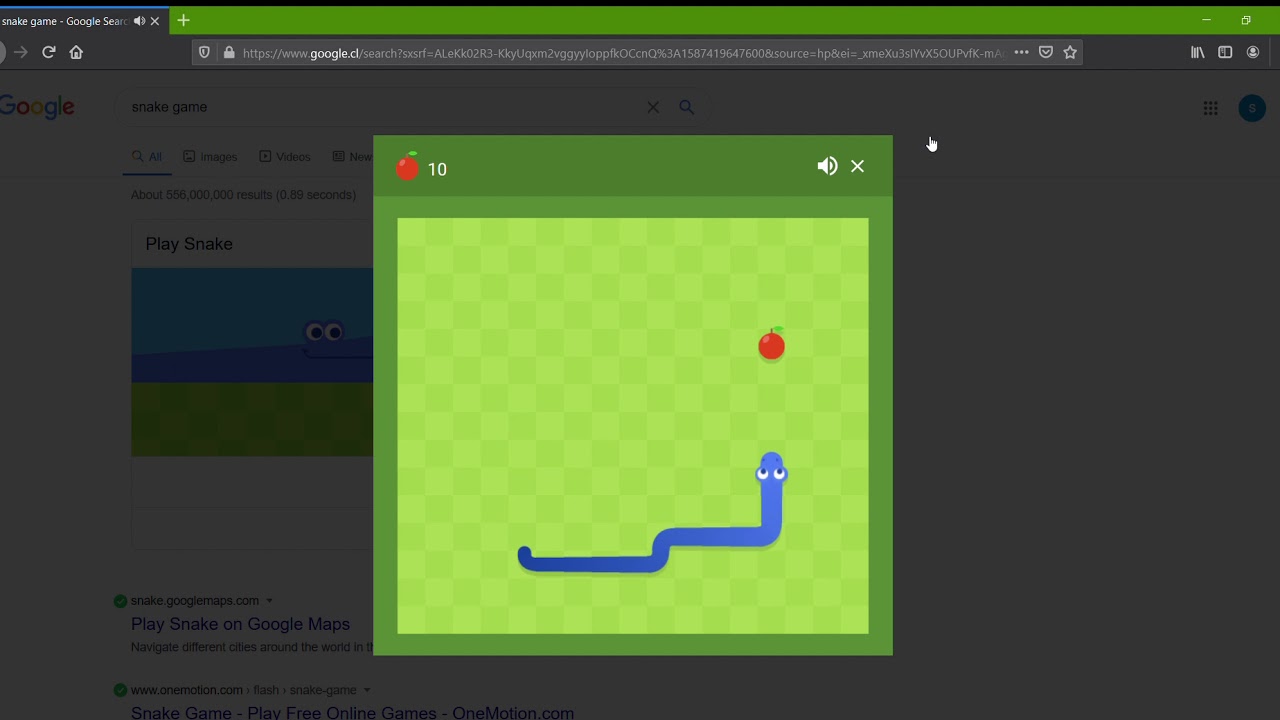Image resolution: width=1280 pixels, height=720 pixels.
Task: Open a new browser tab
Action: pos(183,20)
